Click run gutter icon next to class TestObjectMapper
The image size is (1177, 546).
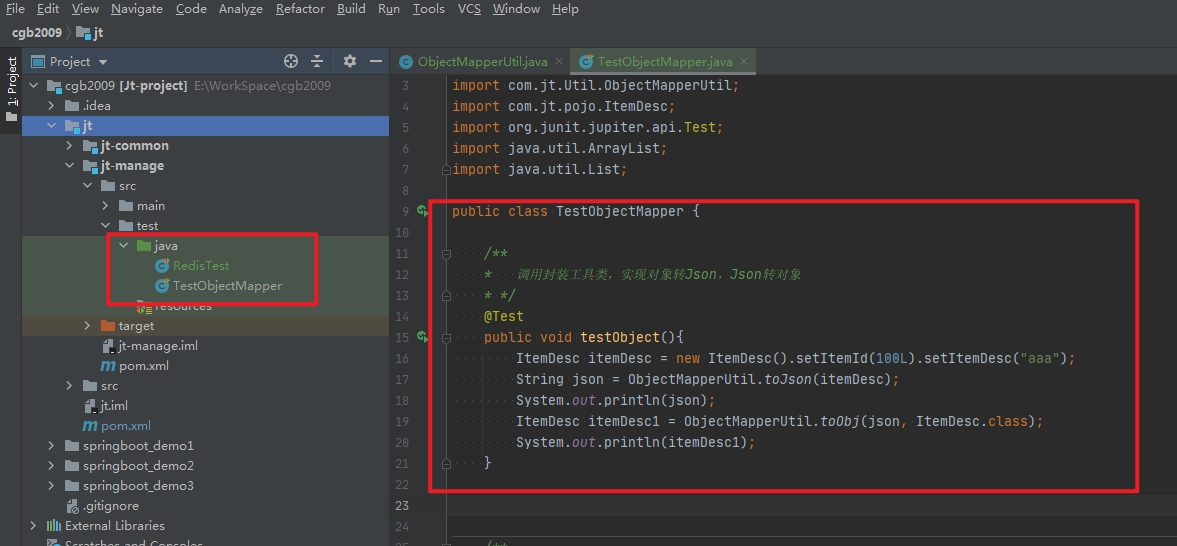(423, 212)
